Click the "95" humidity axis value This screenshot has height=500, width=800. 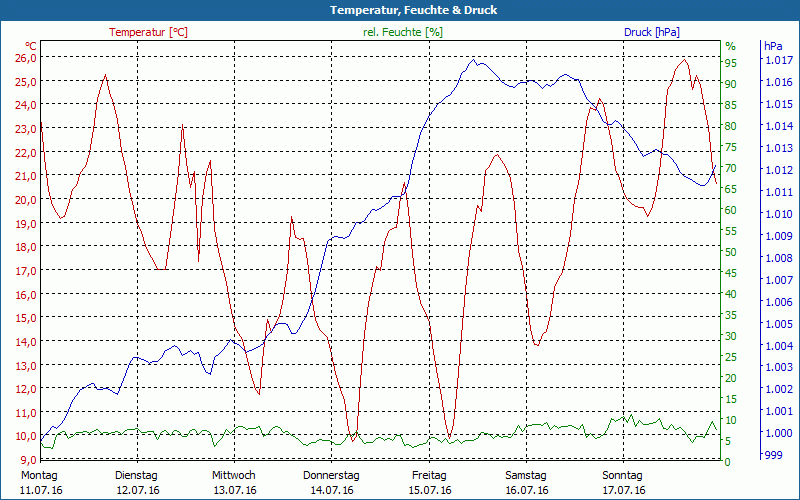[731, 63]
